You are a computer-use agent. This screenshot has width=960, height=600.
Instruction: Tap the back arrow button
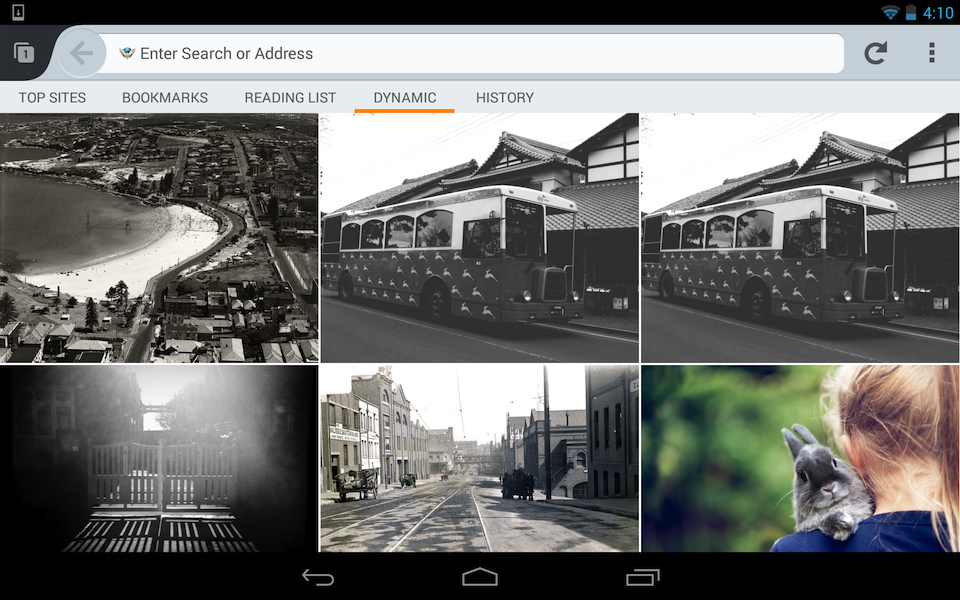[x=81, y=53]
